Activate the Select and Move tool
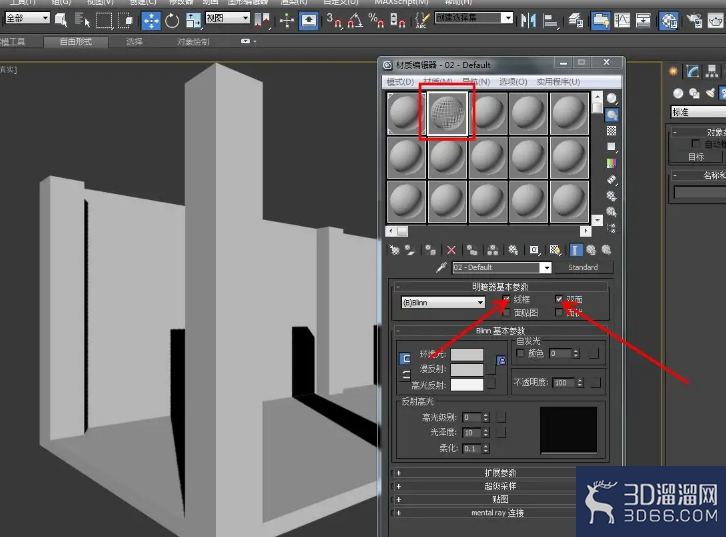 pos(151,20)
